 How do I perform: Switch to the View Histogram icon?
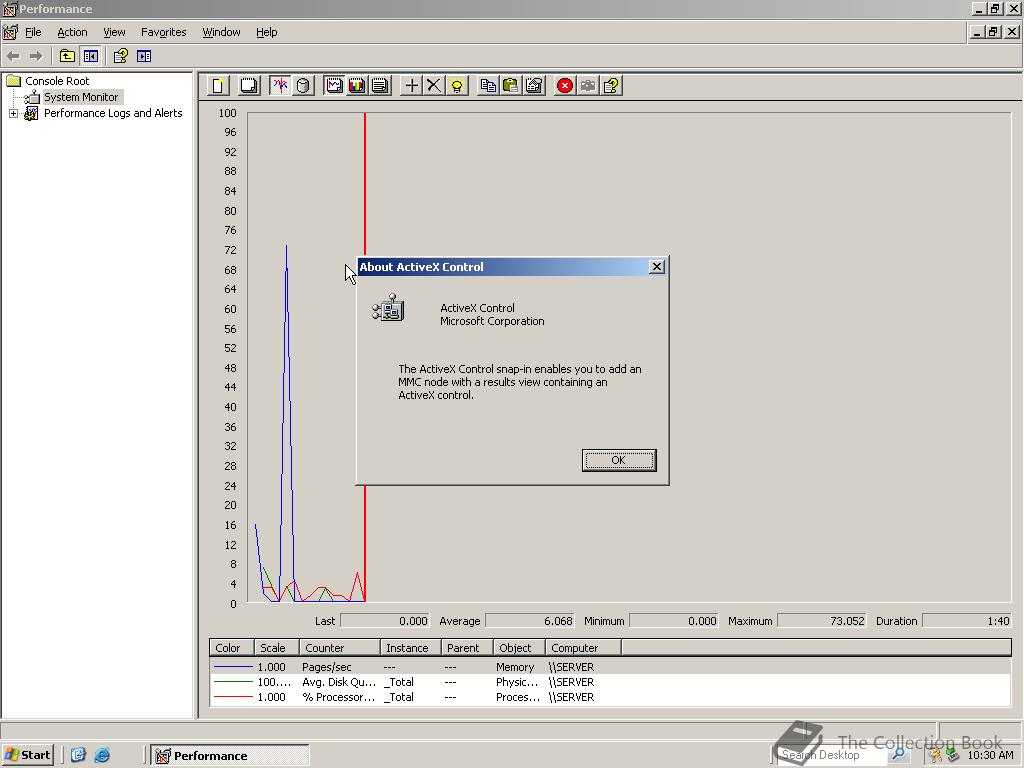357,86
